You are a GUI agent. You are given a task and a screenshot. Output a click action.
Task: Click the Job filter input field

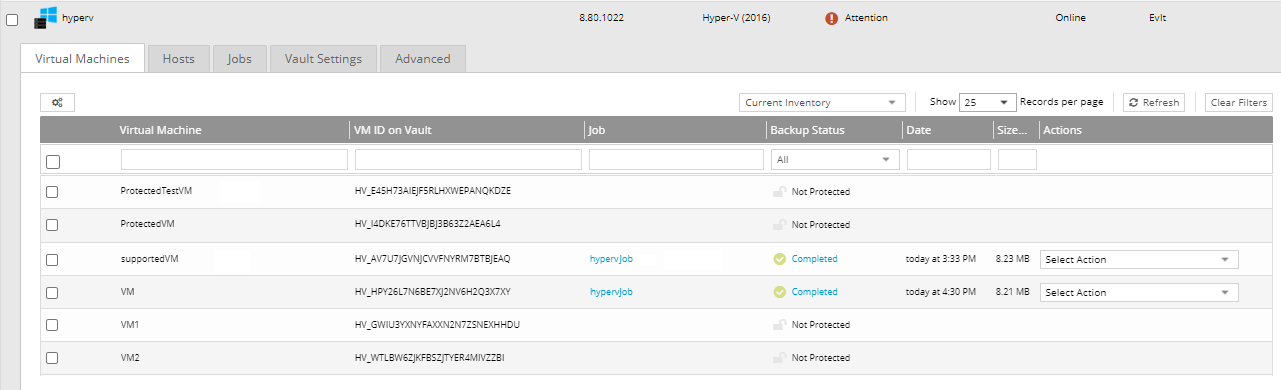pos(676,159)
